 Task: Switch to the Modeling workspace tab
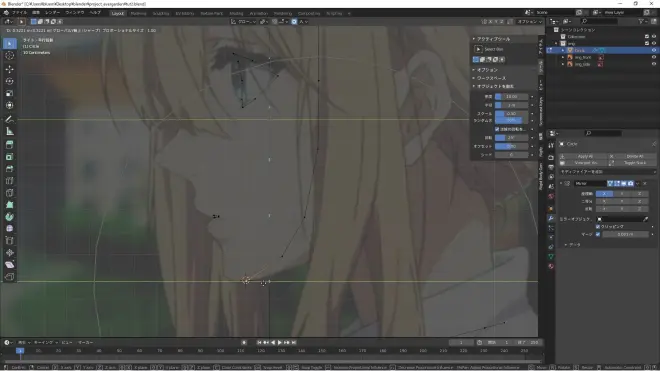[138, 13]
